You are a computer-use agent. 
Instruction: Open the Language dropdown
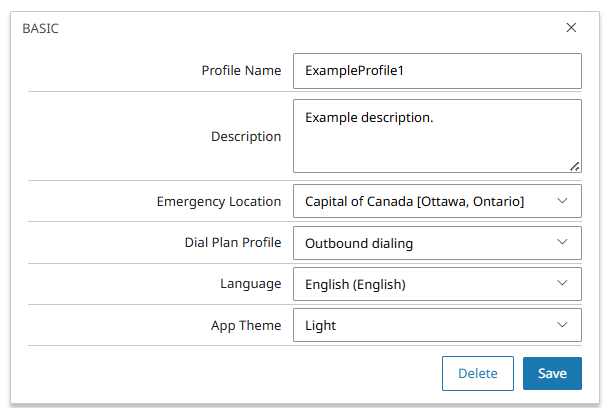point(437,284)
